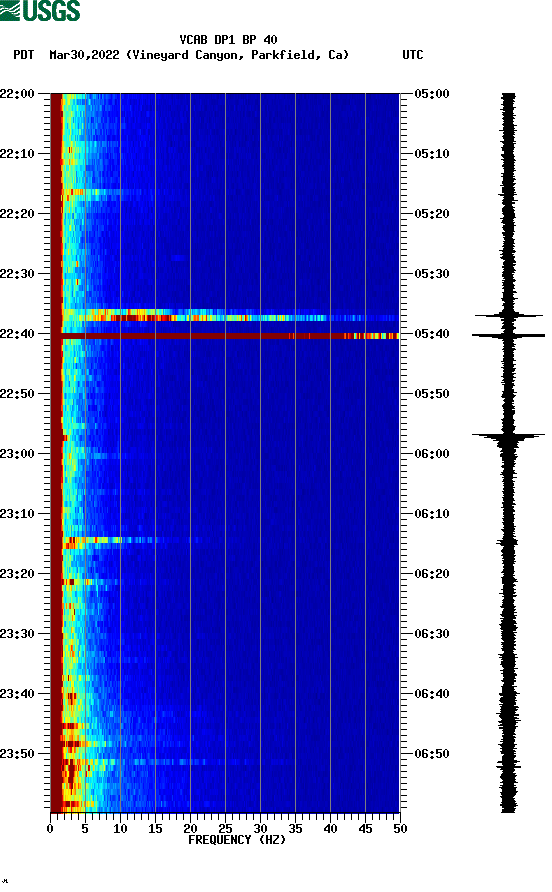Click the 06:40 UTC time label
552x892 pixels.
pos(431,693)
